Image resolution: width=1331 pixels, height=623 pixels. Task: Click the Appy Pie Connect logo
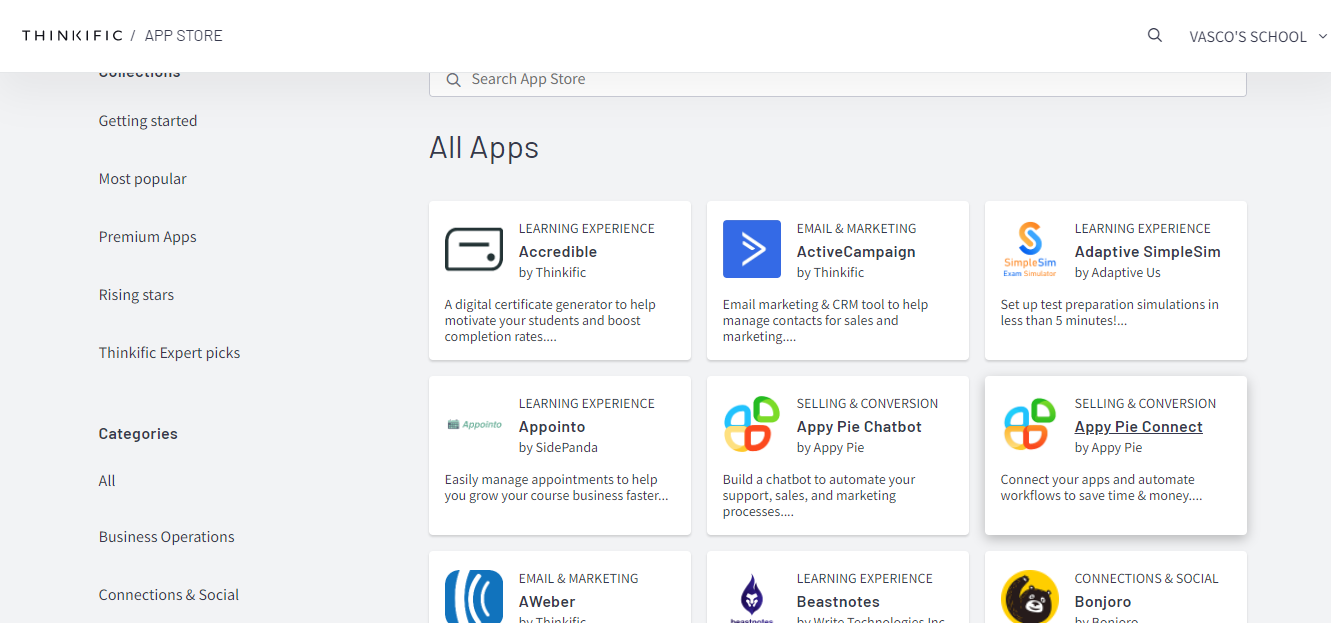(1030, 424)
